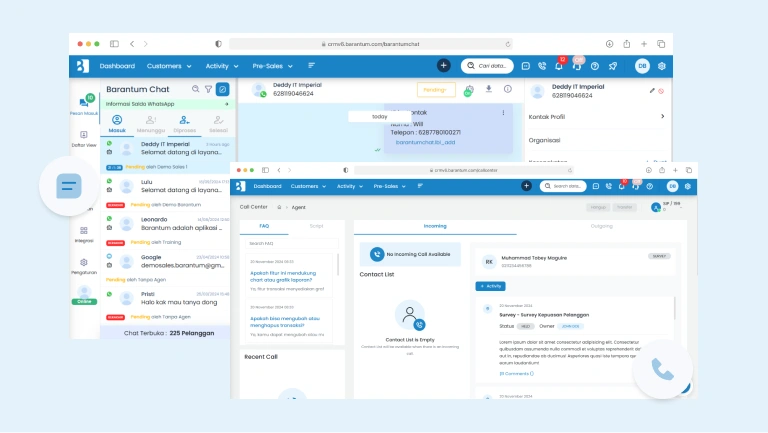The width and height of the screenshot is (768, 433).
Task: Toggle Online status badge in chat sidebar
Action: (84, 302)
